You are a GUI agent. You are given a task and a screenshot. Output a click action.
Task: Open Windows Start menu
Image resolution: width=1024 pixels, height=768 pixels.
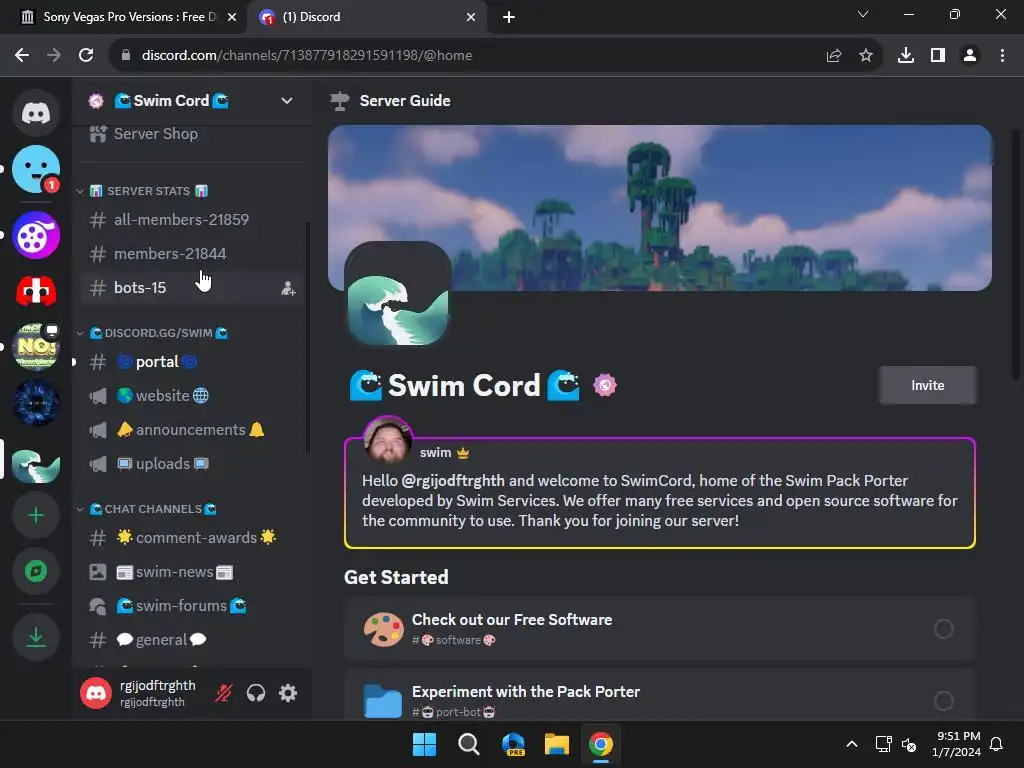click(x=424, y=744)
